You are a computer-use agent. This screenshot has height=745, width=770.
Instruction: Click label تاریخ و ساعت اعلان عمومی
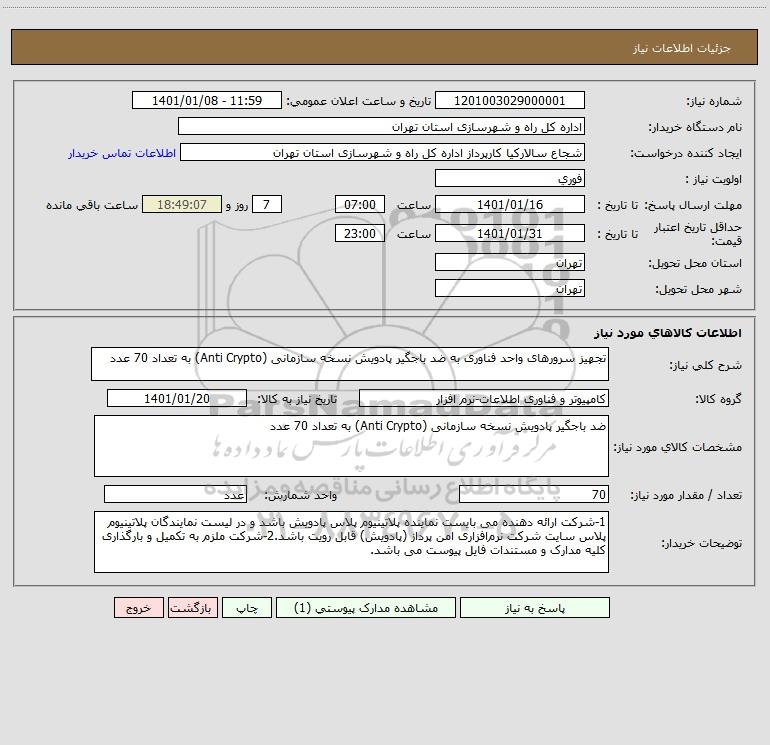359,102
